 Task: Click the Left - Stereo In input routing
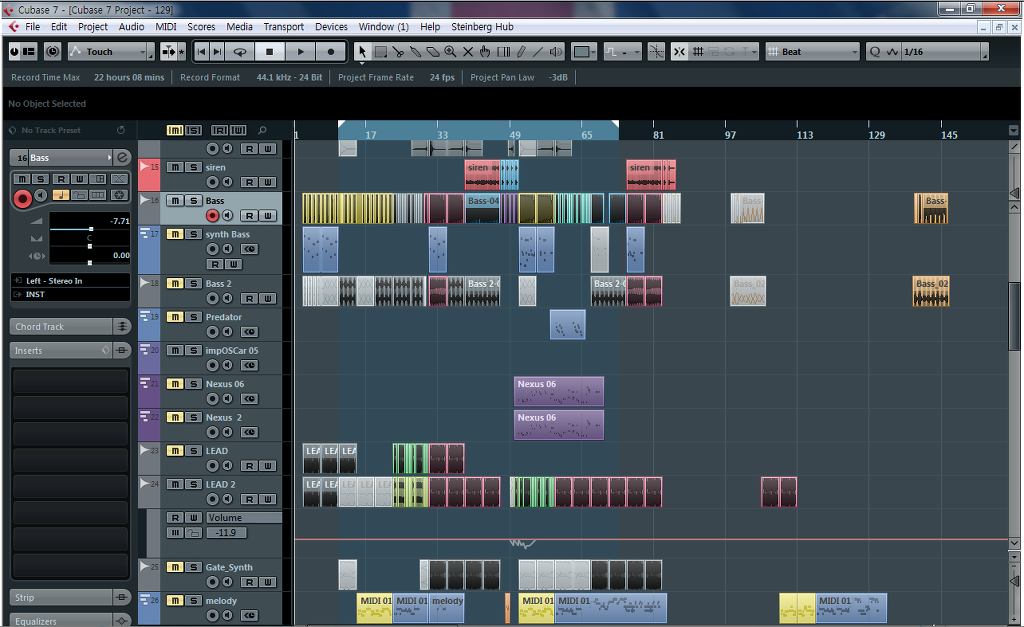click(70, 281)
